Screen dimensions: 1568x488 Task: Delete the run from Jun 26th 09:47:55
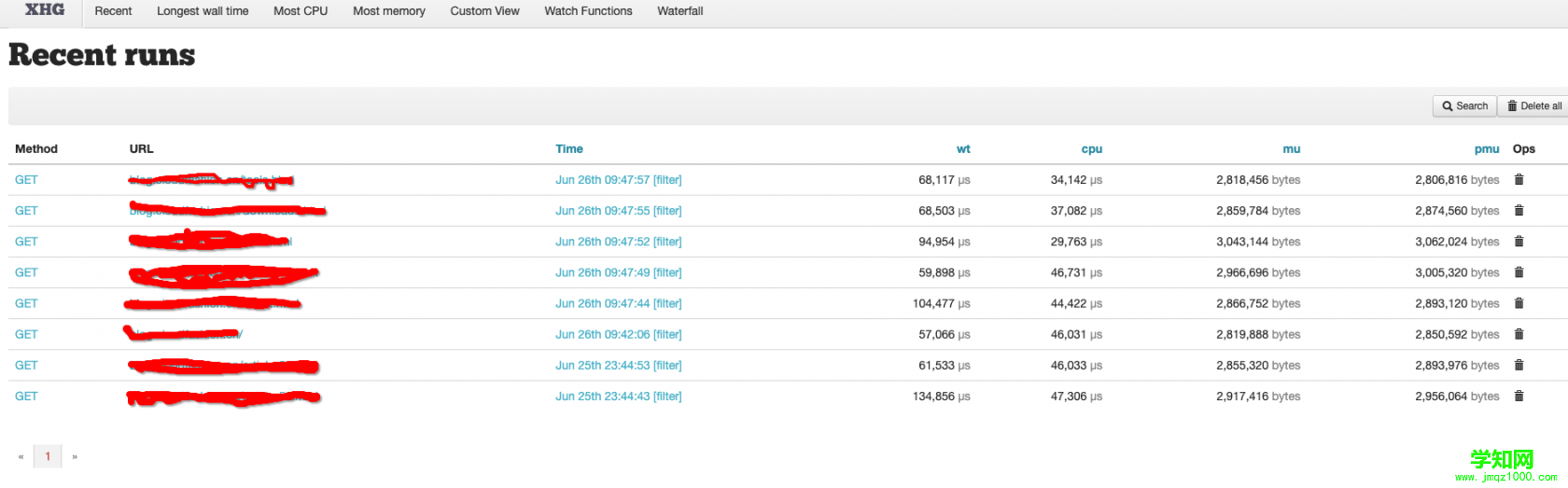1519,210
